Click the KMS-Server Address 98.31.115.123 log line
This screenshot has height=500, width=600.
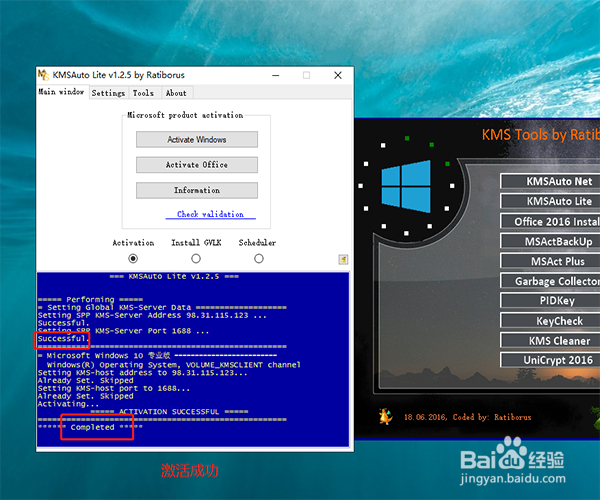[x=152, y=315]
